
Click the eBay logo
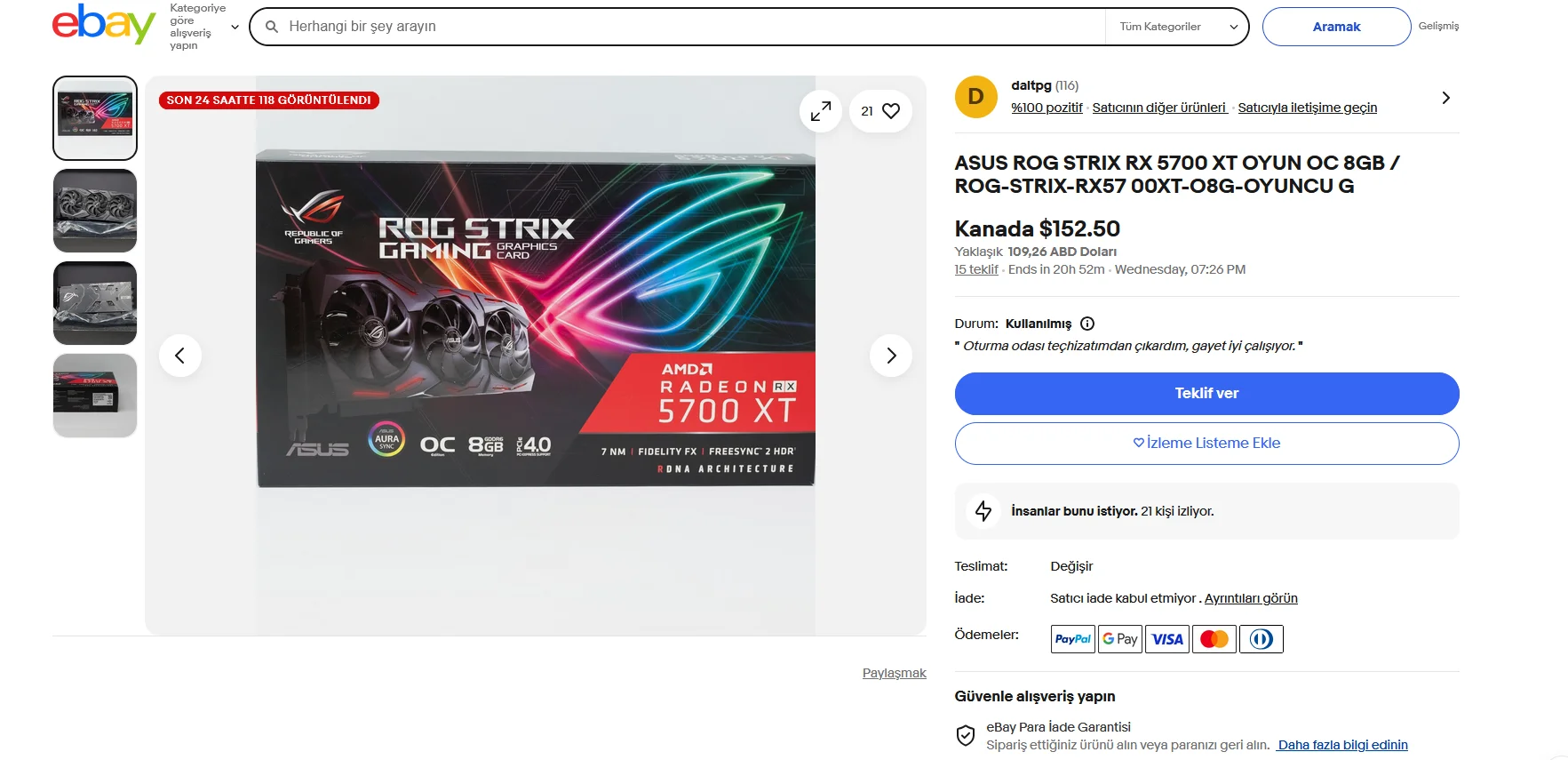[103, 24]
